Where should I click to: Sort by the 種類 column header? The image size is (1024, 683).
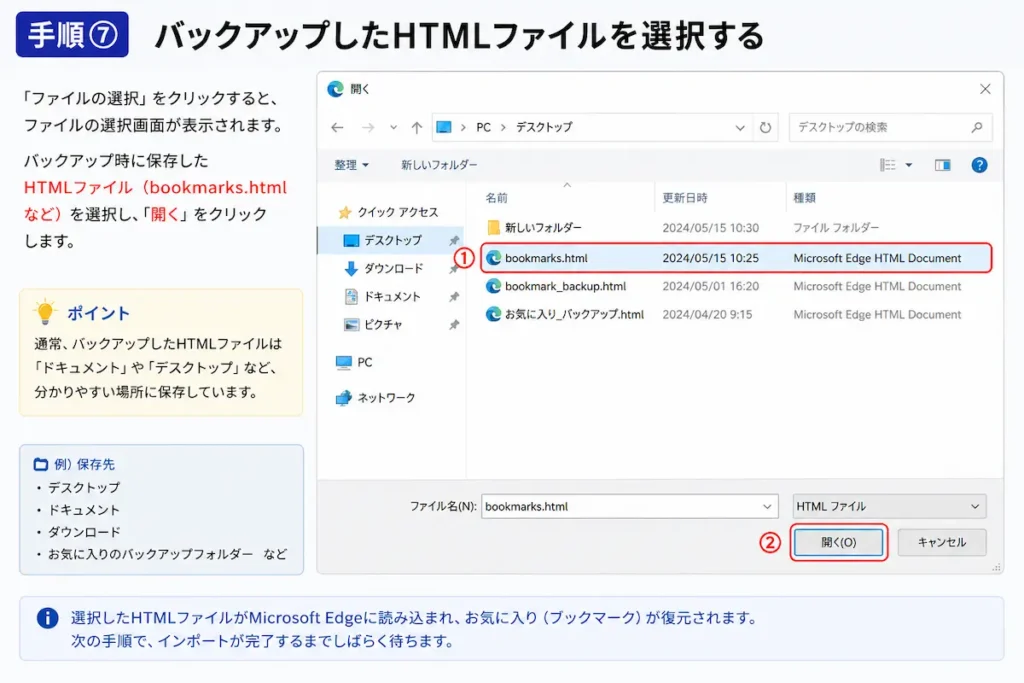click(804, 198)
